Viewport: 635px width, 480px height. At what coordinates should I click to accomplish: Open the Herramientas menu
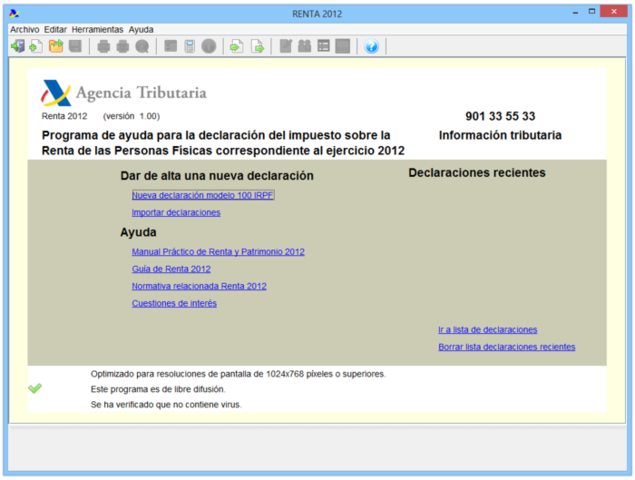click(x=98, y=30)
